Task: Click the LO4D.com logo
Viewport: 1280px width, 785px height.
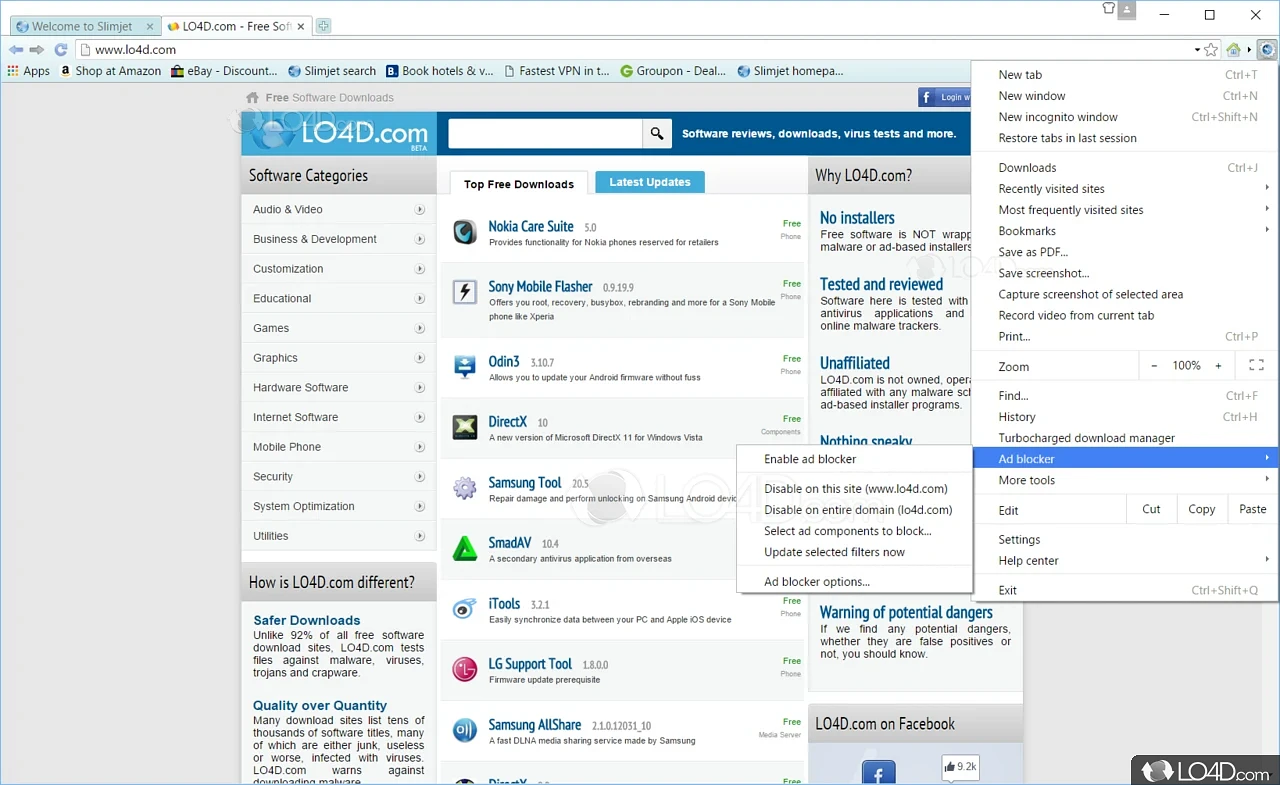Action: click(338, 133)
